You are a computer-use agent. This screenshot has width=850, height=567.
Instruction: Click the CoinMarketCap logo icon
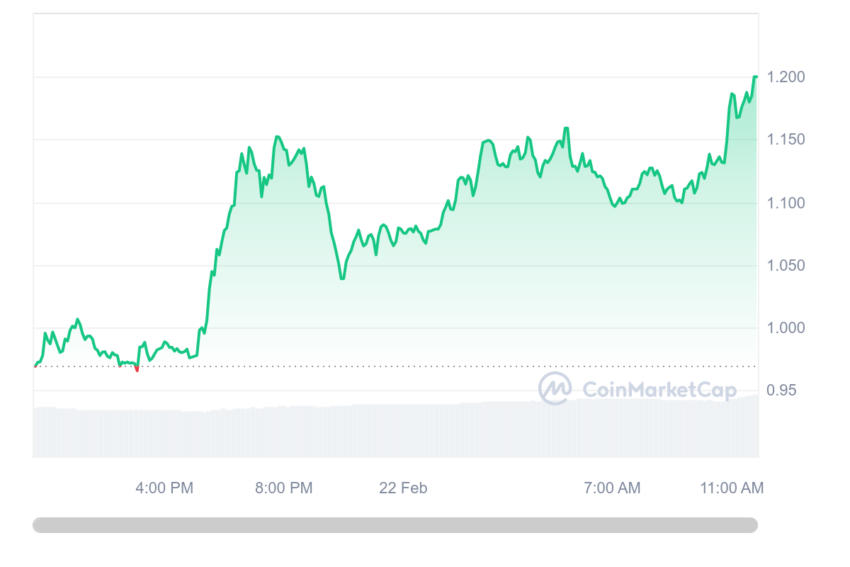555,388
